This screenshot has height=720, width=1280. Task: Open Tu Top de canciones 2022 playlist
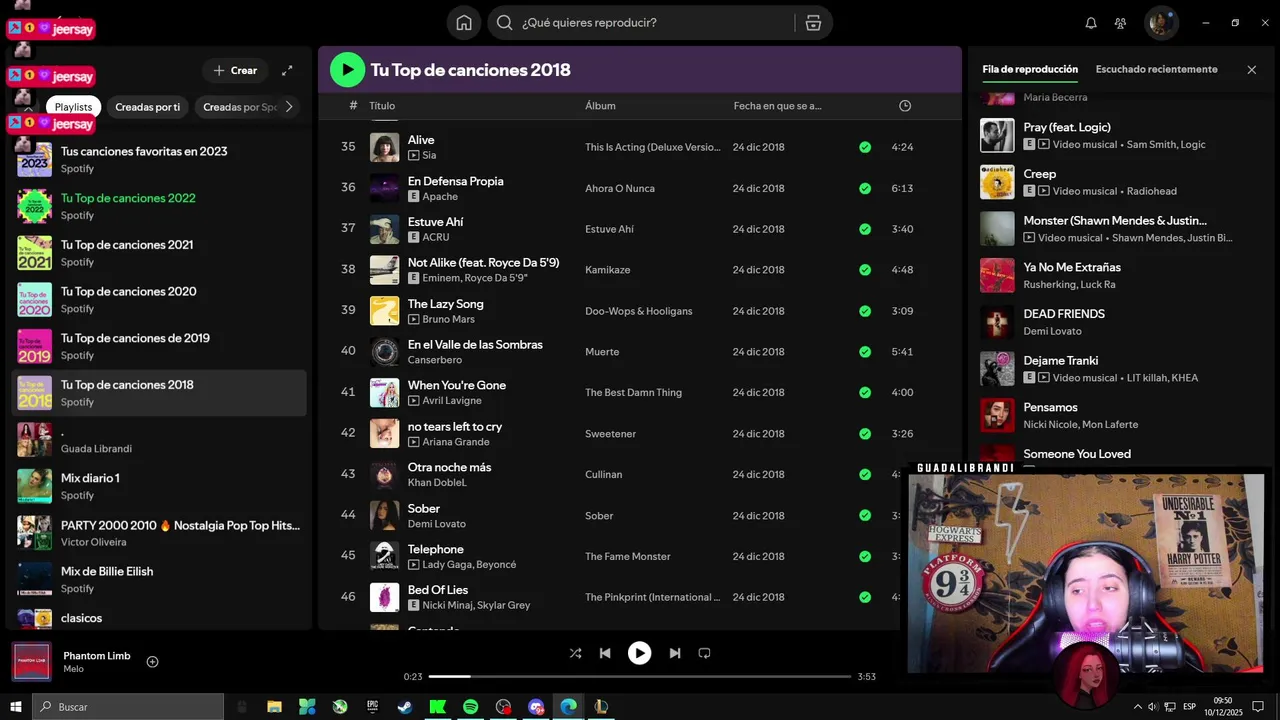[x=160, y=205]
